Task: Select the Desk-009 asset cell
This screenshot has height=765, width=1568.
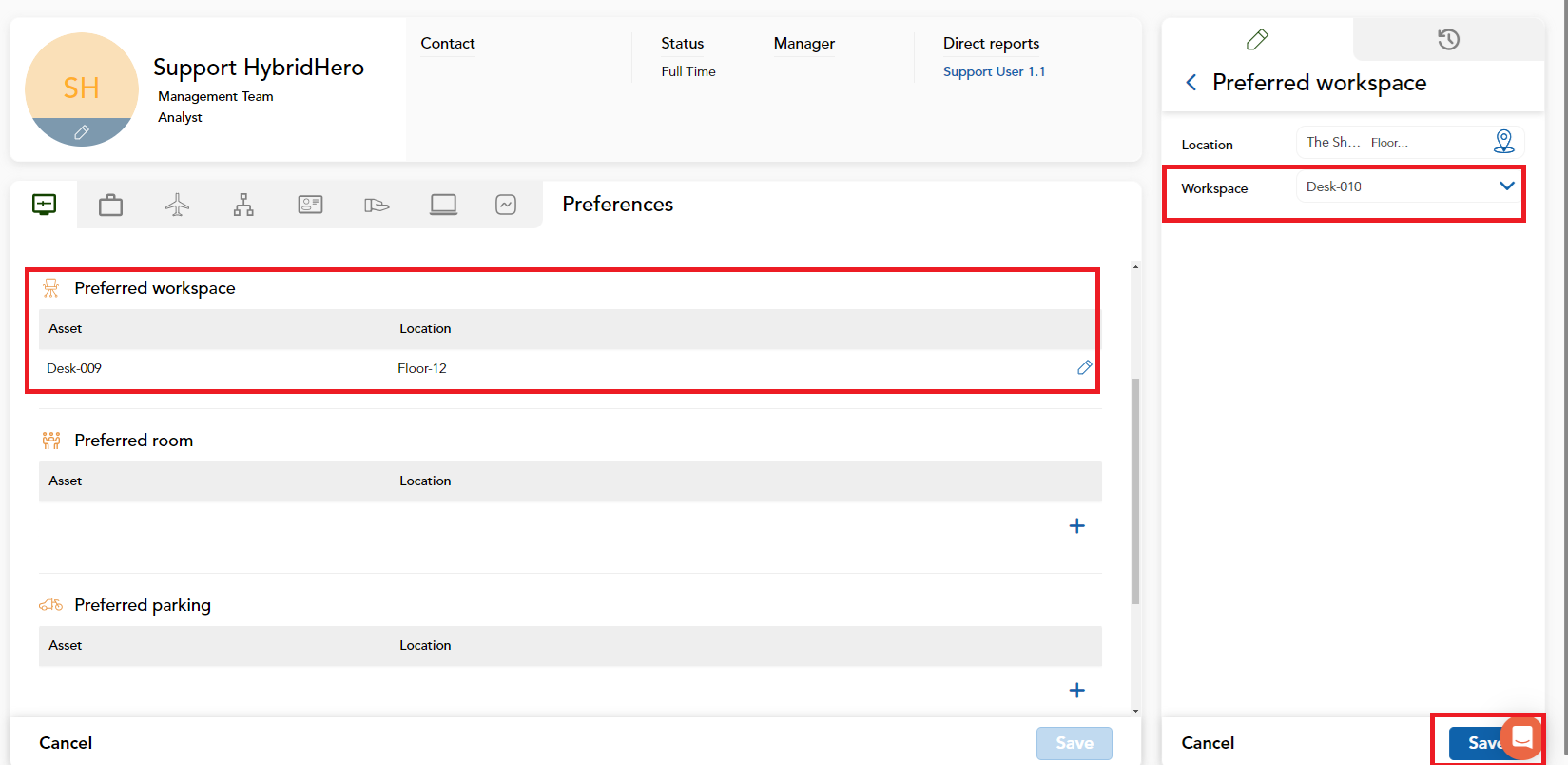Action: pyautogui.click(x=74, y=368)
